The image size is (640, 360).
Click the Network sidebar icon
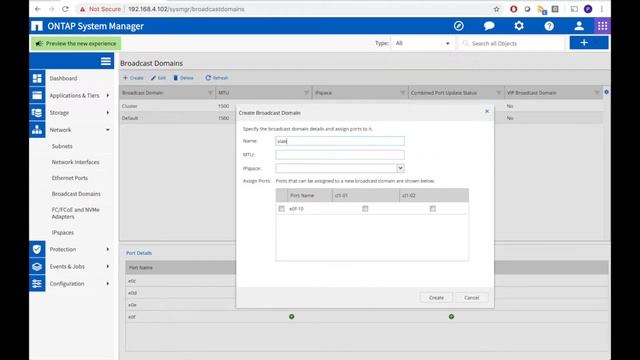(37, 130)
